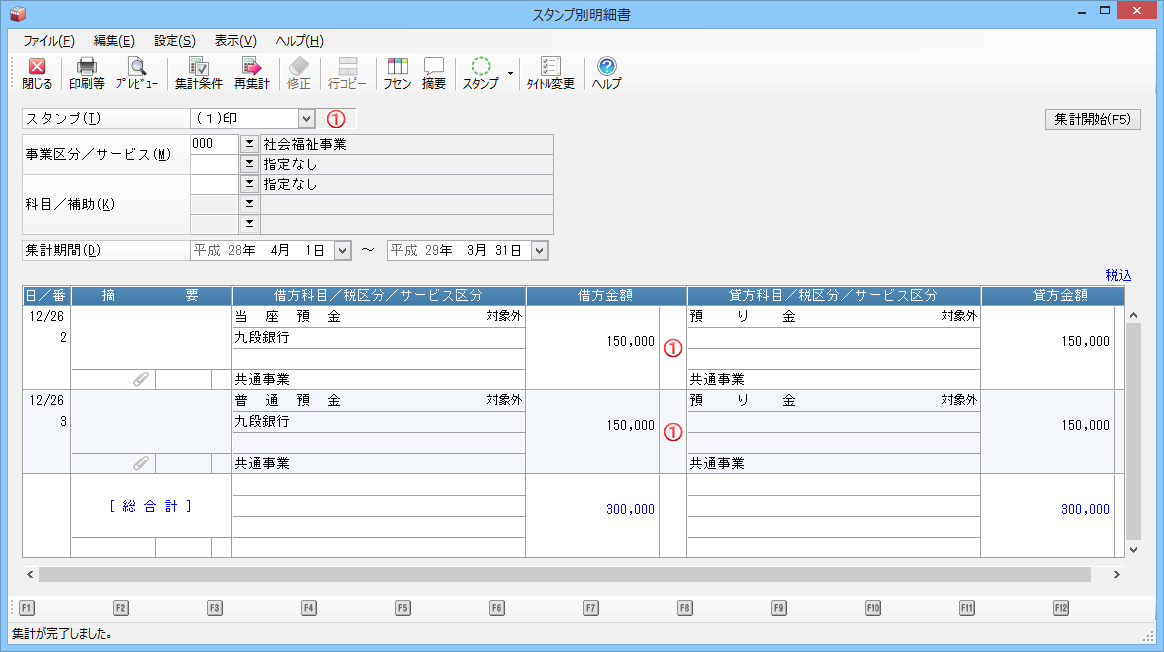The height and width of the screenshot is (652, 1164).
Task: Open the ファイル(F) menu
Action: pos(48,41)
